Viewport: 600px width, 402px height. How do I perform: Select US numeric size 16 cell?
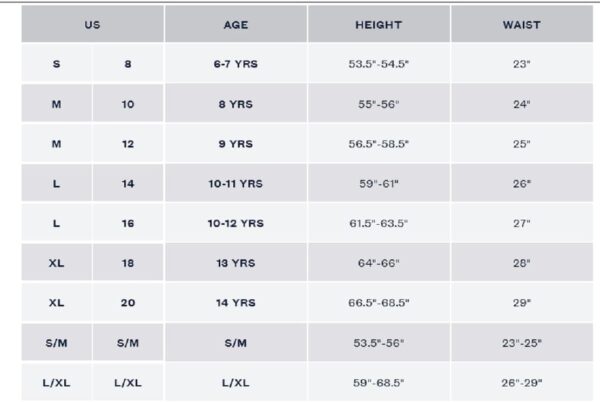(x=128, y=223)
